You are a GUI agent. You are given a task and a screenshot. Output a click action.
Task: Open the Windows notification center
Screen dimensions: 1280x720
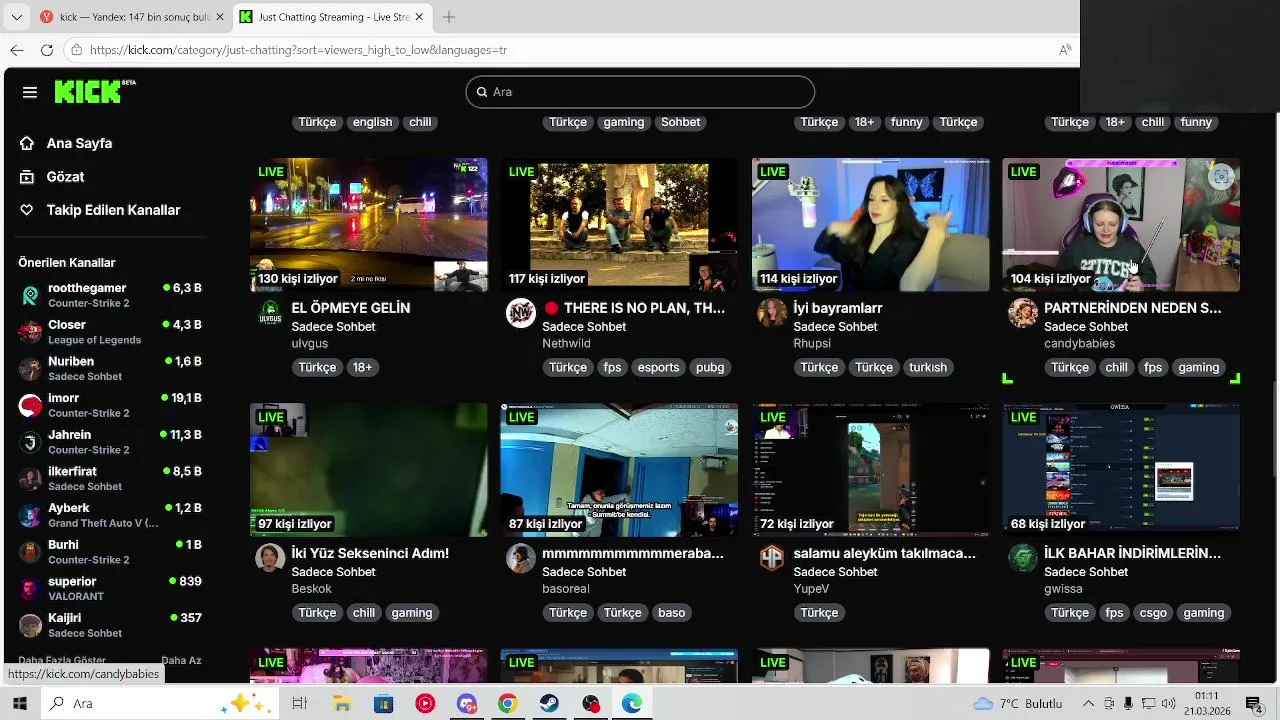(1253, 704)
